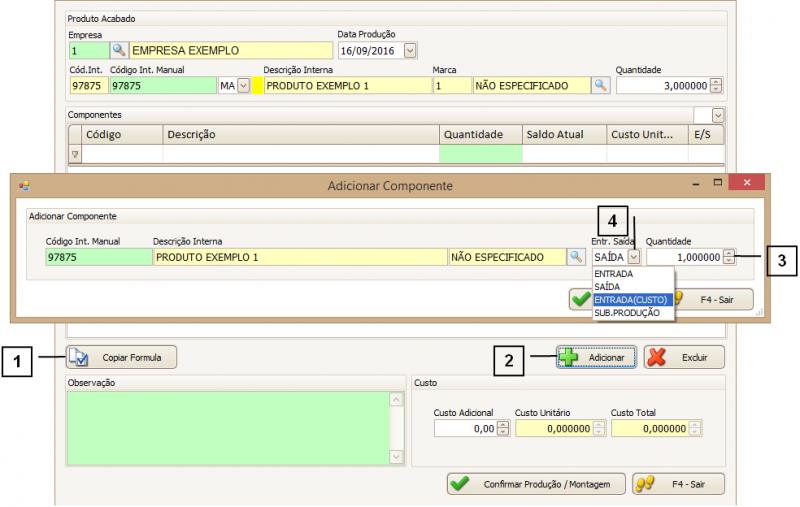Click the Empresa search magnifier icon
The image size is (800, 507).
click(118, 50)
